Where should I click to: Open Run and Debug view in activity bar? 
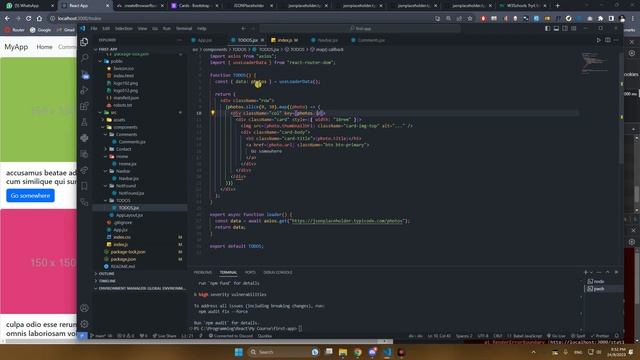[84, 90]
